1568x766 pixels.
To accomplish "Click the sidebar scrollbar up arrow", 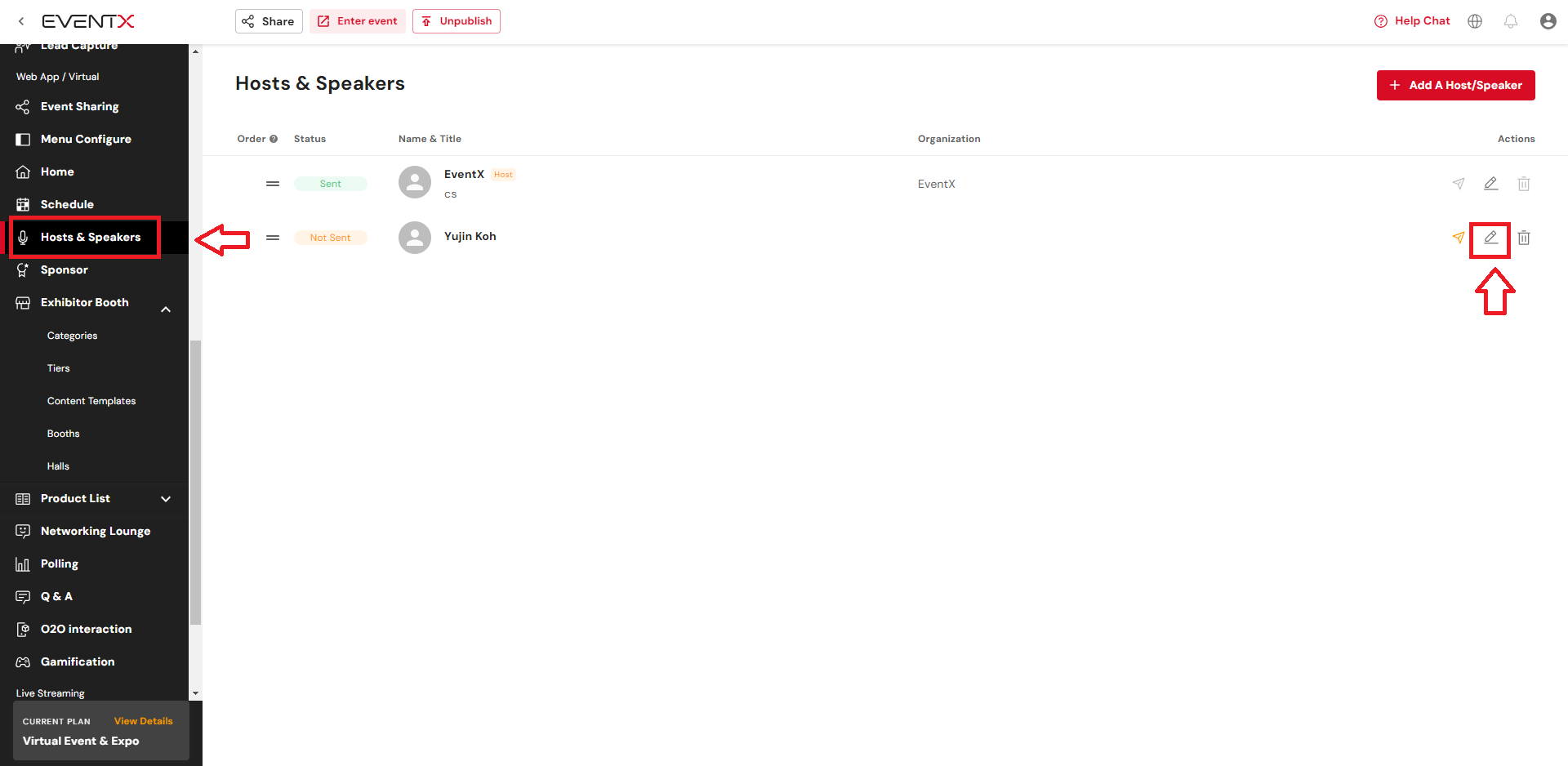I will 195,51.
